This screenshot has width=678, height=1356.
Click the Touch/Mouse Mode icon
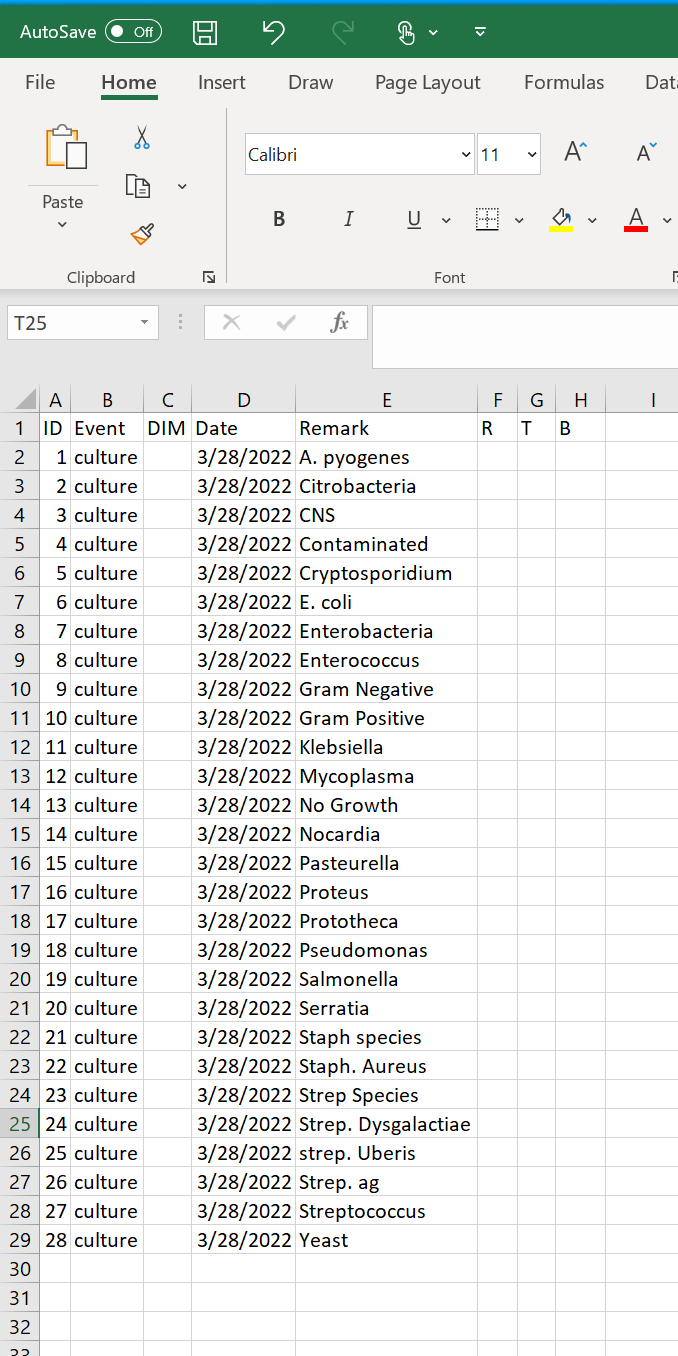point(406,32)
